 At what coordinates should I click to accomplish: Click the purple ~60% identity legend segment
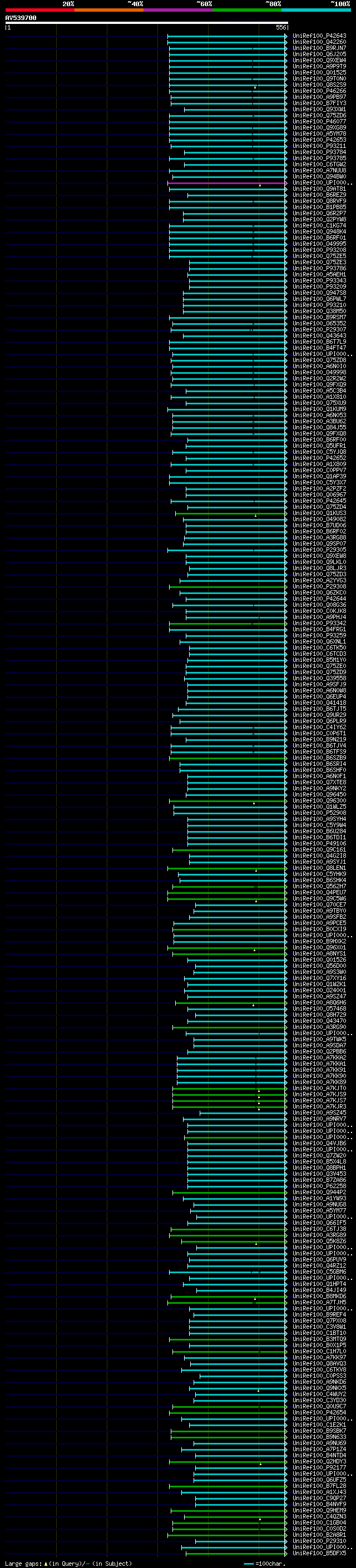coord(179,10)
